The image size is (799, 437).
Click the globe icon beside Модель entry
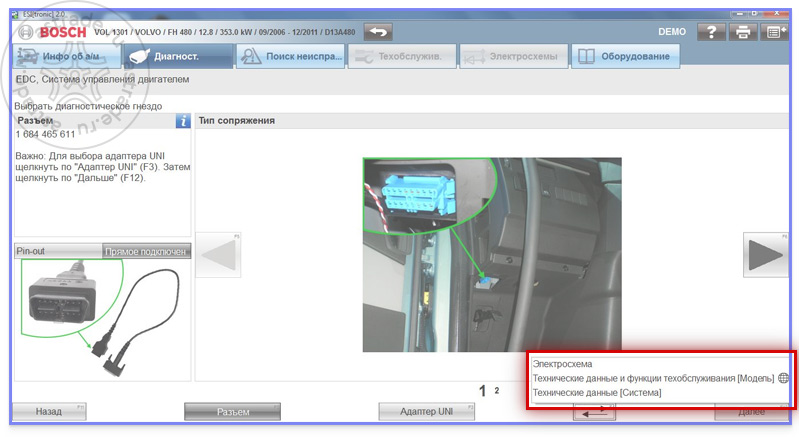tap(783, 378)
